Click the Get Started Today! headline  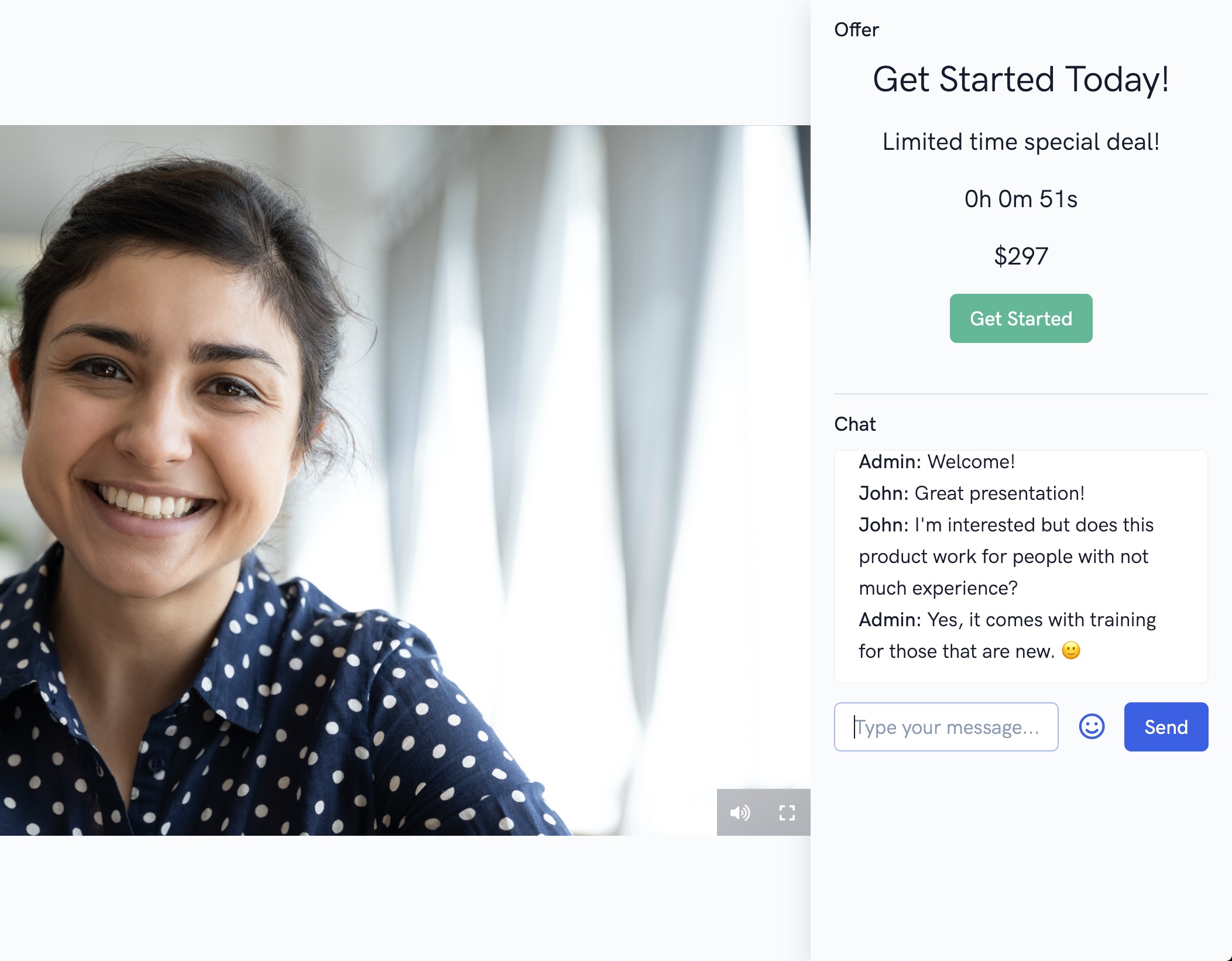click(1021, 79)
